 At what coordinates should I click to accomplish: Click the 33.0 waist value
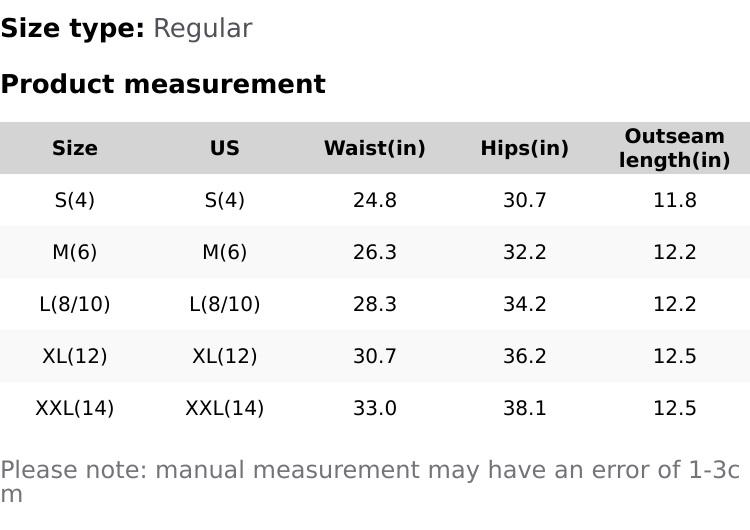[375, 408]
